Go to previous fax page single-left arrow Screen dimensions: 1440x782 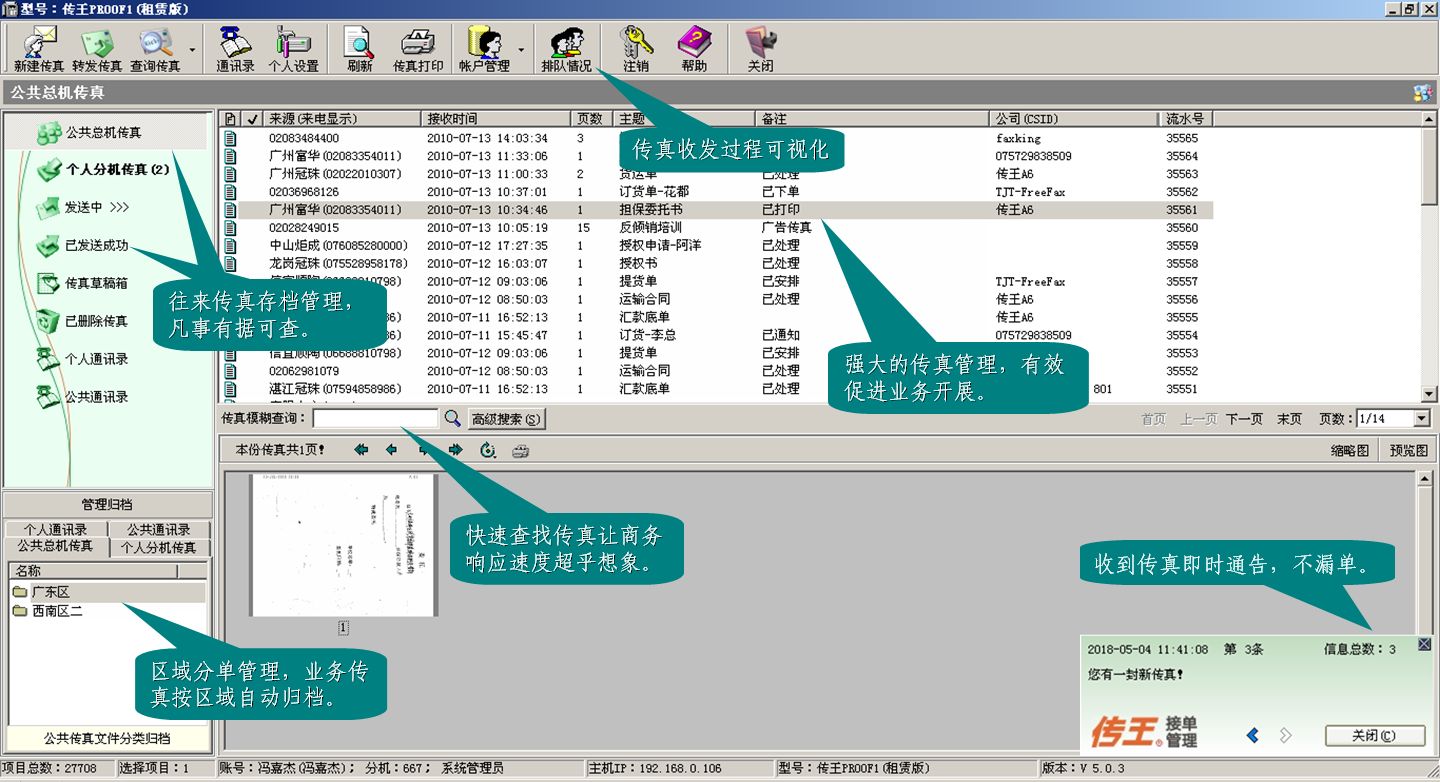tap(391, 450)
